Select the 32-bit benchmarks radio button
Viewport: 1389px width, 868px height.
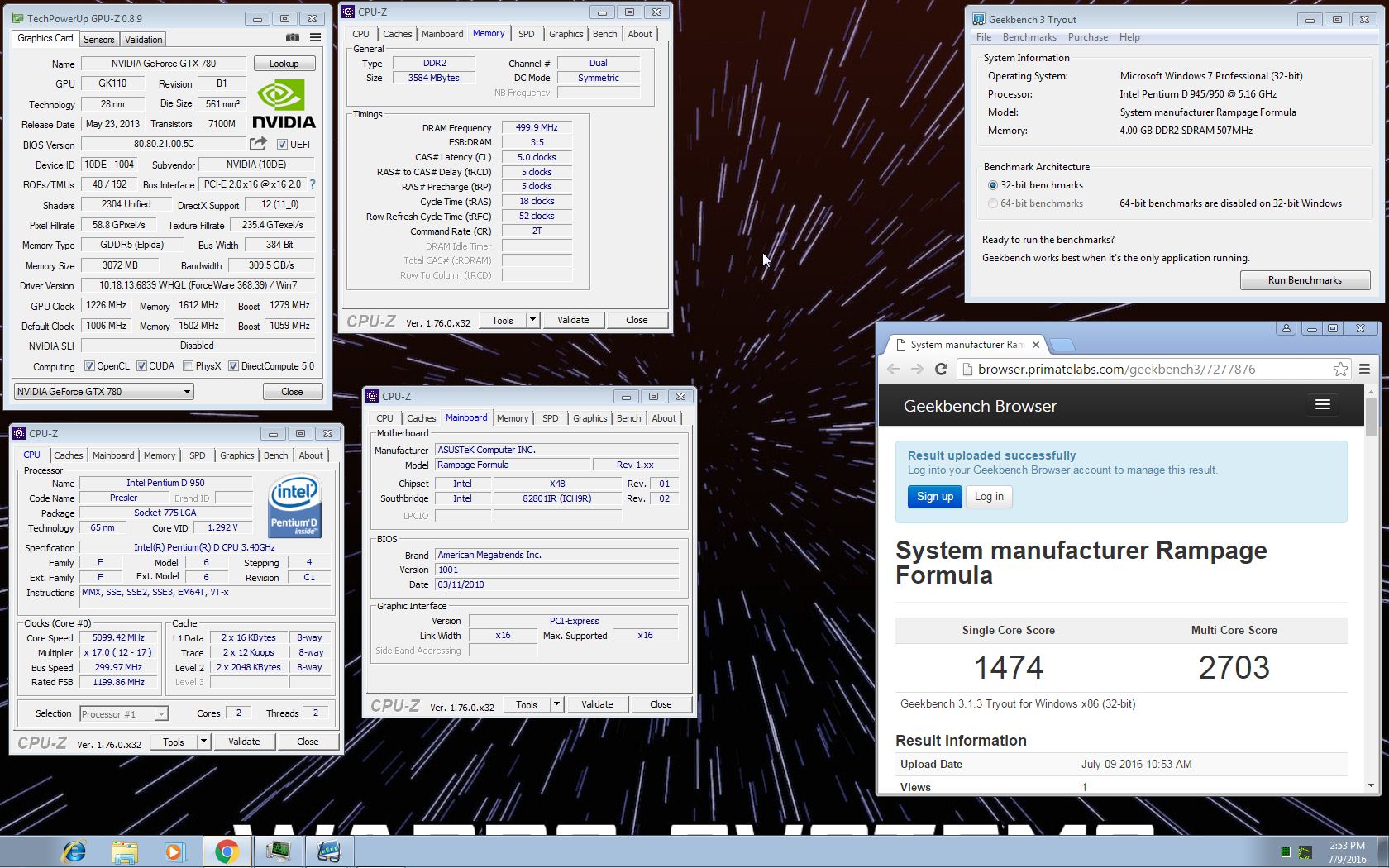993,185
